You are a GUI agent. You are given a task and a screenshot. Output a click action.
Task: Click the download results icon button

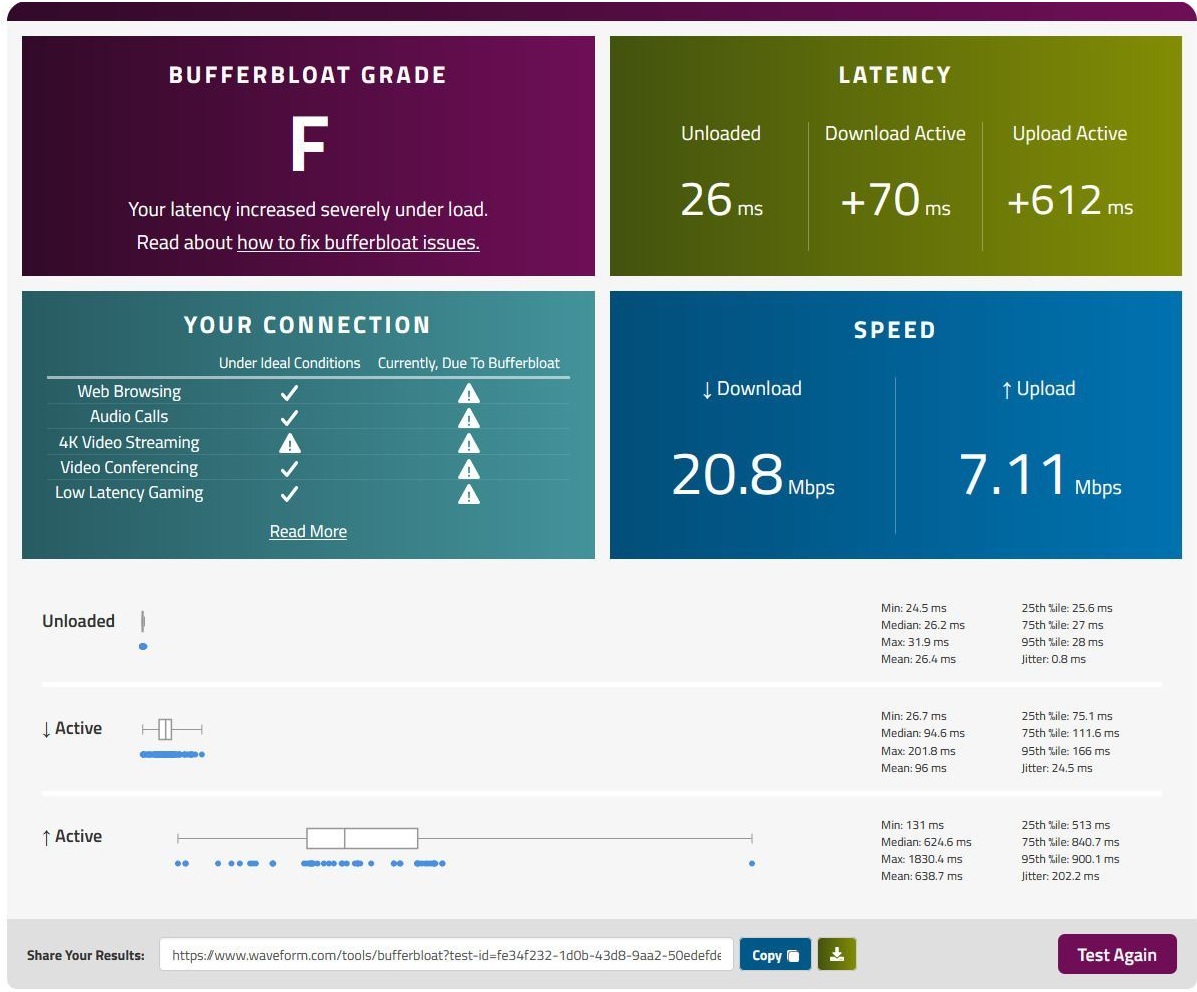point(837,954)
